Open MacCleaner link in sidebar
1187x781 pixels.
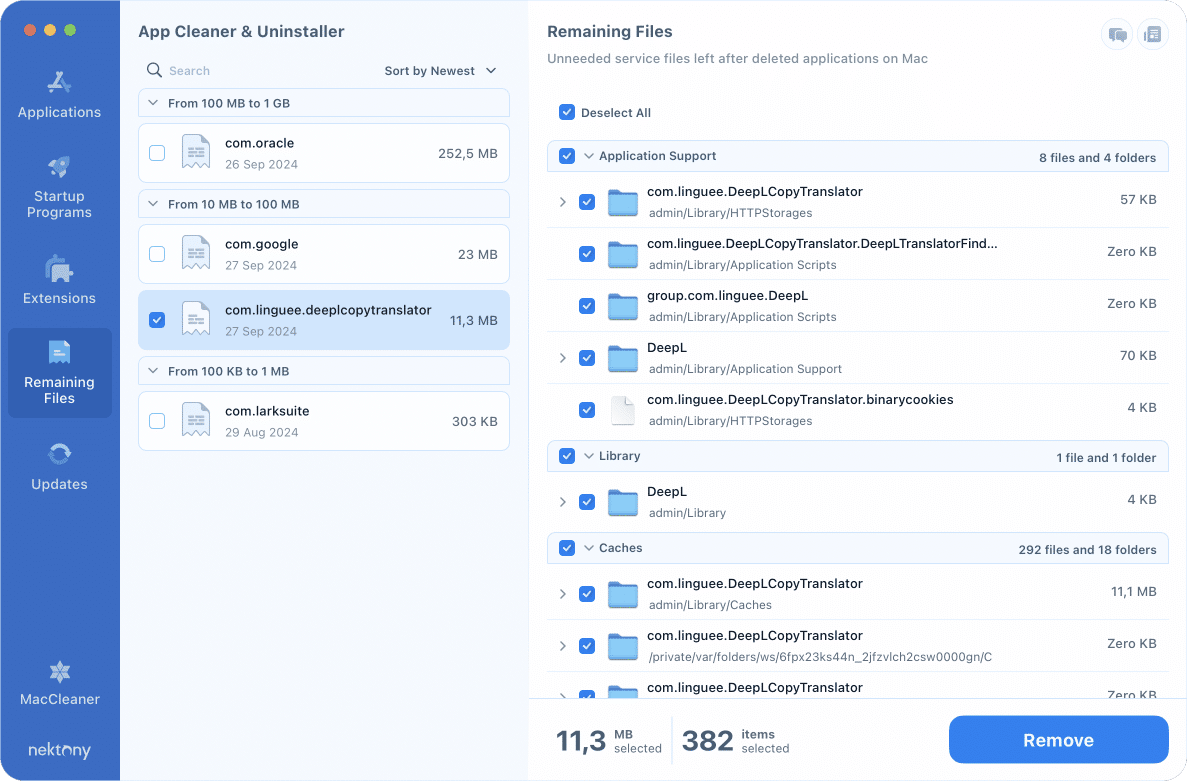59,683
